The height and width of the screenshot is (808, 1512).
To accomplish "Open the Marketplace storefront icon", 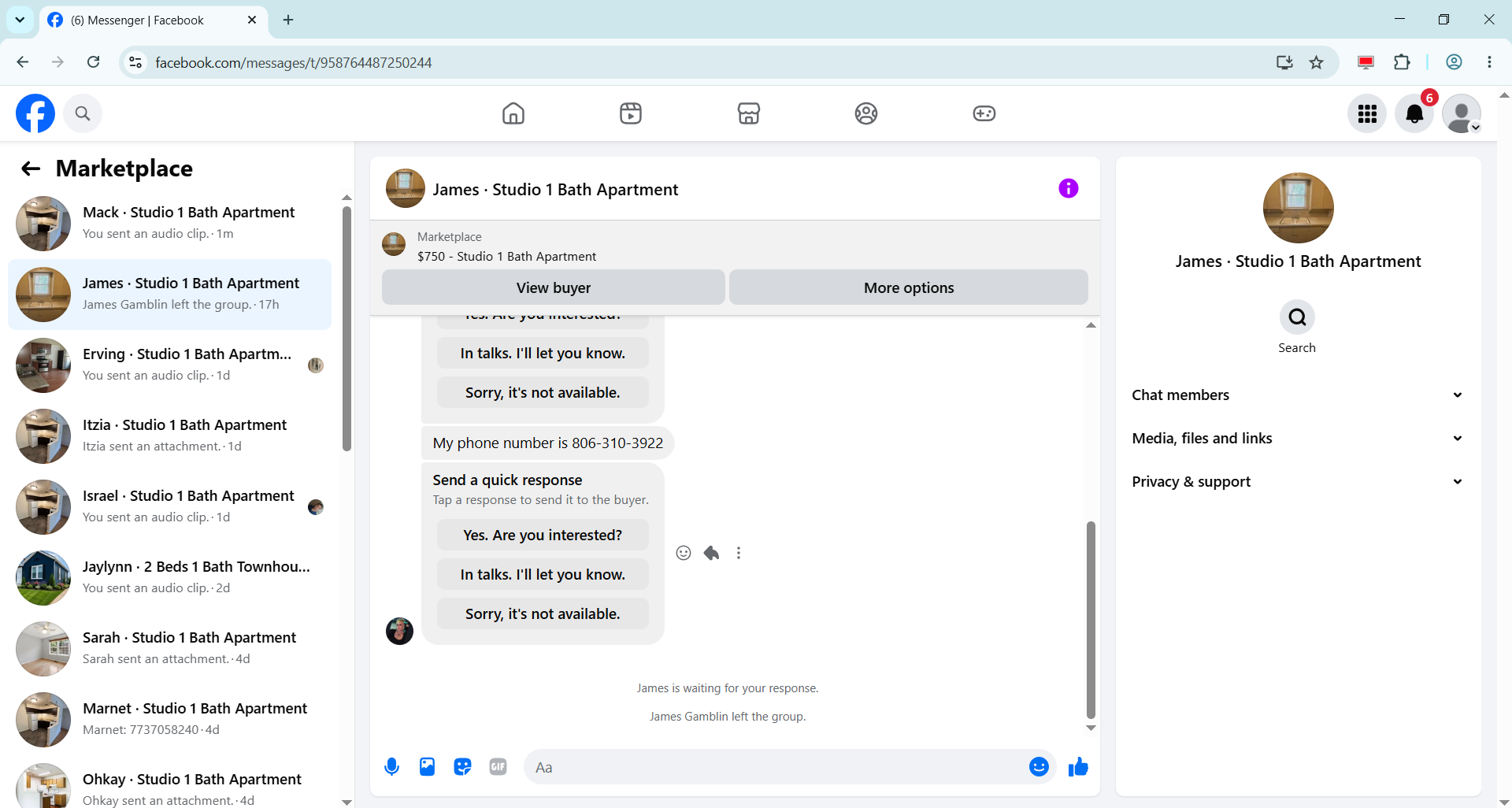I will [x=749, y=113].
